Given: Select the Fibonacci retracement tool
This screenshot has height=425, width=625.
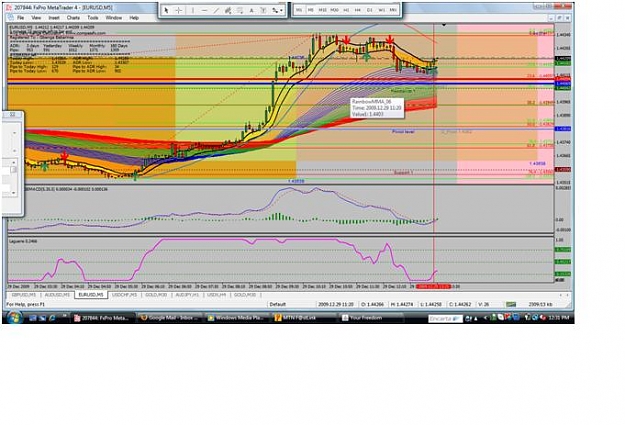Looking at the screenshot, I should click(x=240, y=10).
